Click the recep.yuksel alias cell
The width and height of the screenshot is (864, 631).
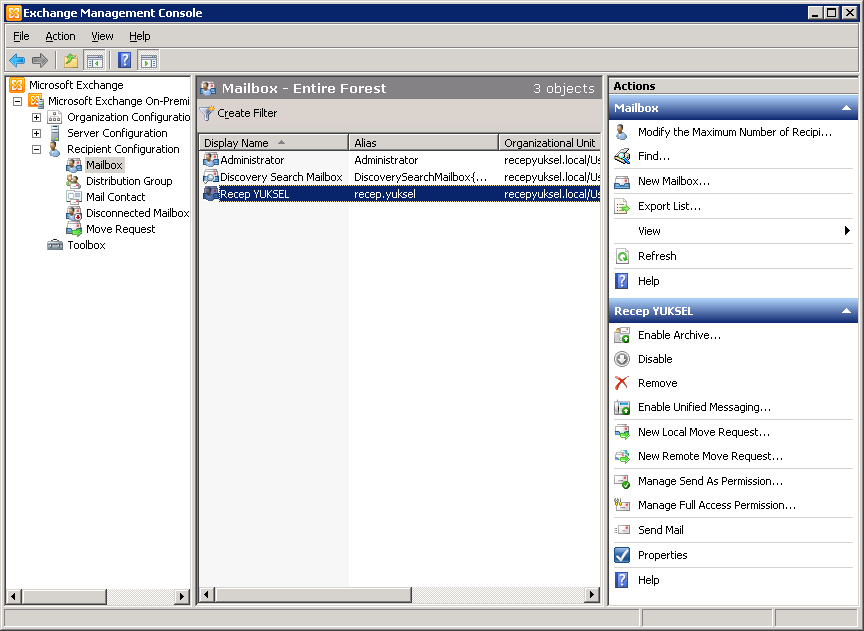[385, 194]
